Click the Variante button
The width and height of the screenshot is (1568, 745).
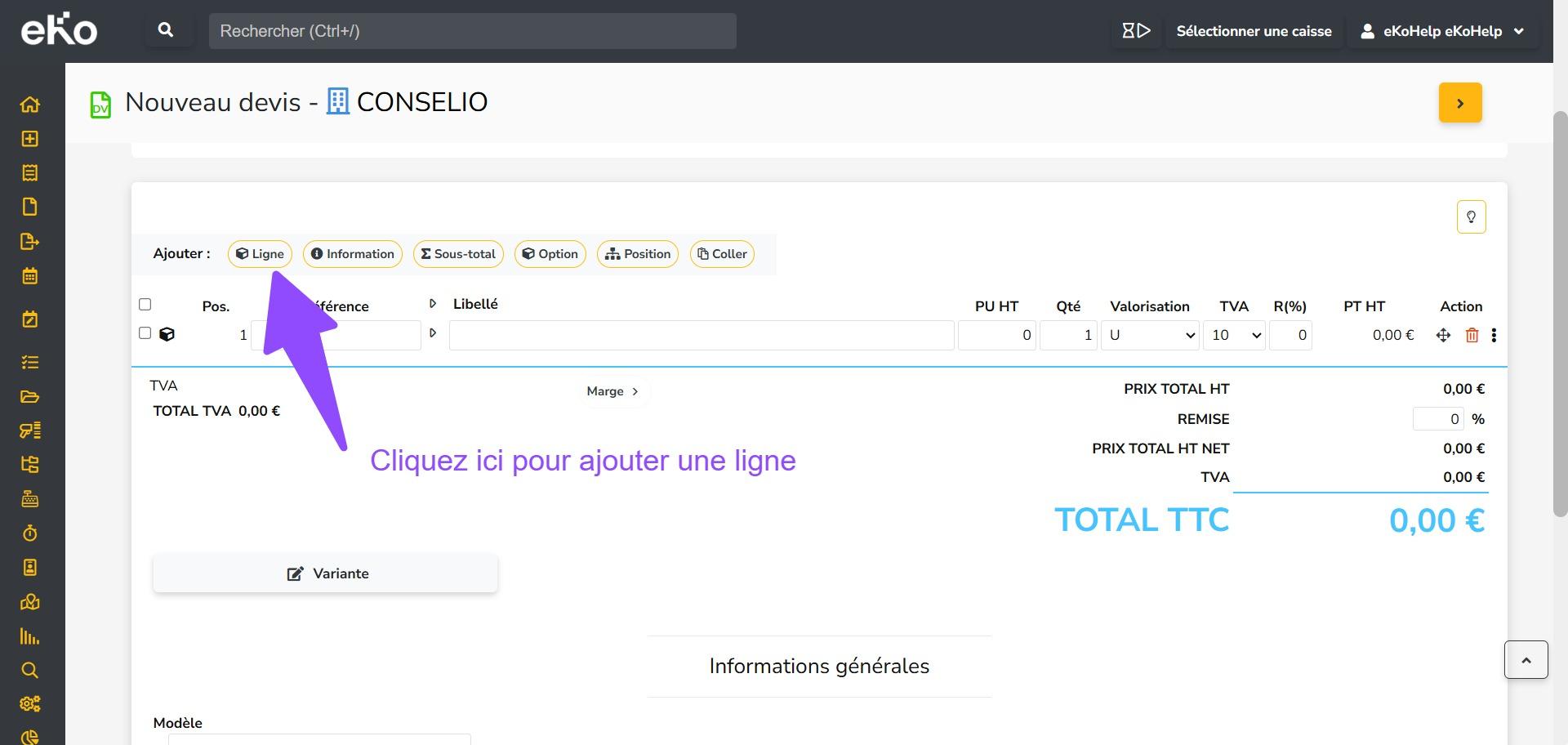[x=325, y=573]
